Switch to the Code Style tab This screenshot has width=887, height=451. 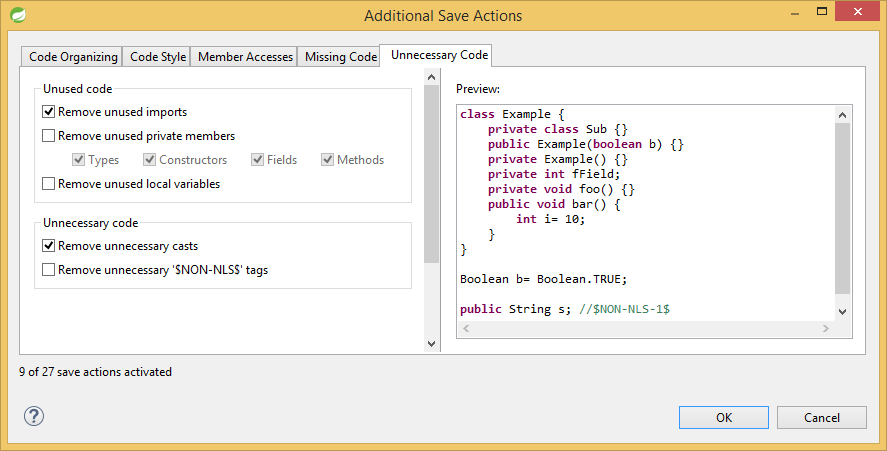pos(157,57)
